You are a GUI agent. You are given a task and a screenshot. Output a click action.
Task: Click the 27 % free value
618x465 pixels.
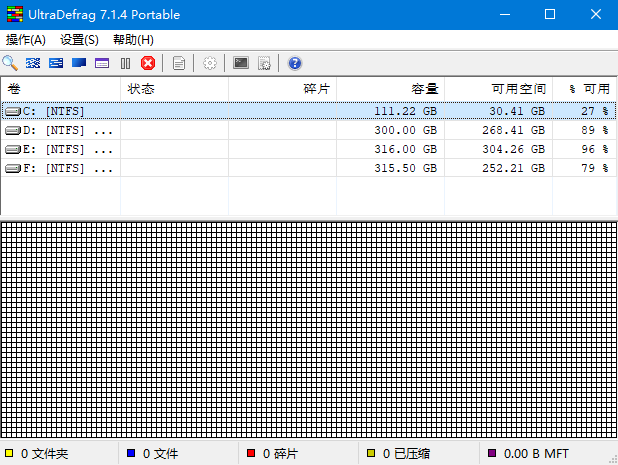tap(595, 111)
